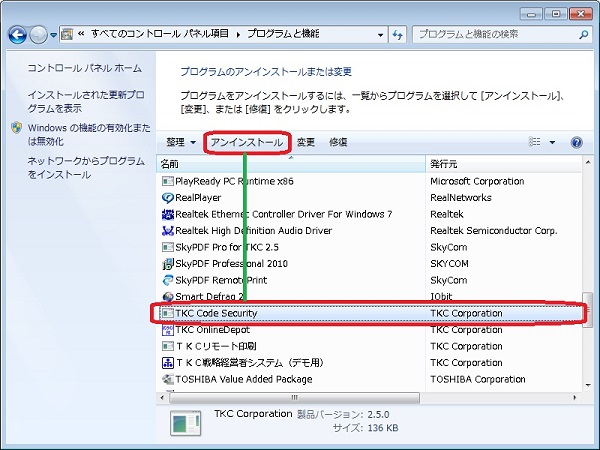
Task: Select PlayReady PC Runtime x86 row
Action: coord(369,181)
